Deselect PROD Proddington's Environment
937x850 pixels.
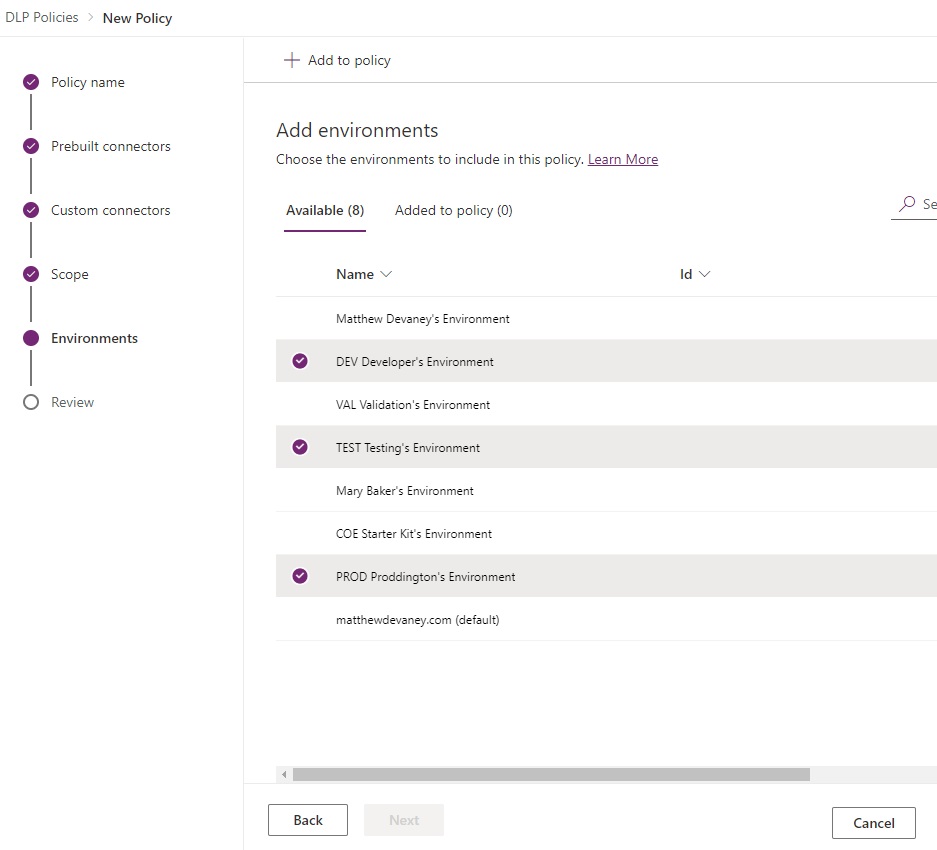300,576
